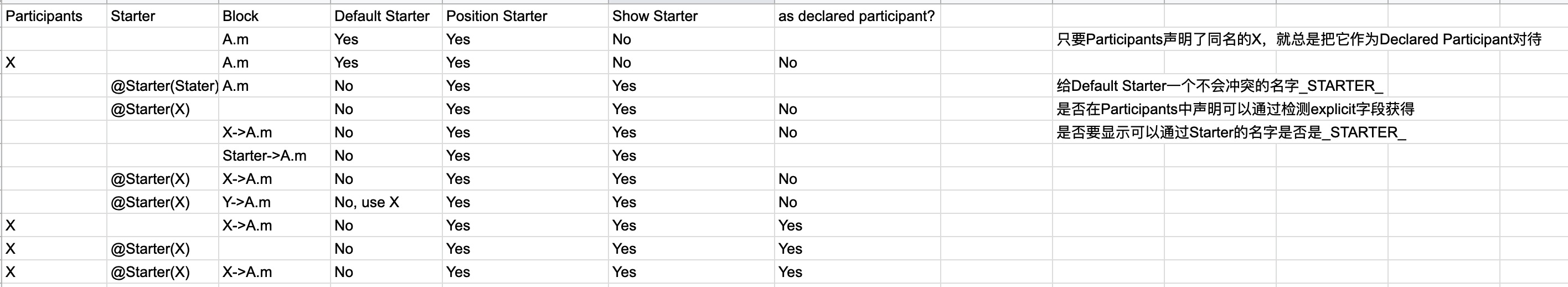The width and height of the screenshot is (1568, 287).
Task: Click the note starting with '只要Participants声明了'
Action: [1298, 39]
